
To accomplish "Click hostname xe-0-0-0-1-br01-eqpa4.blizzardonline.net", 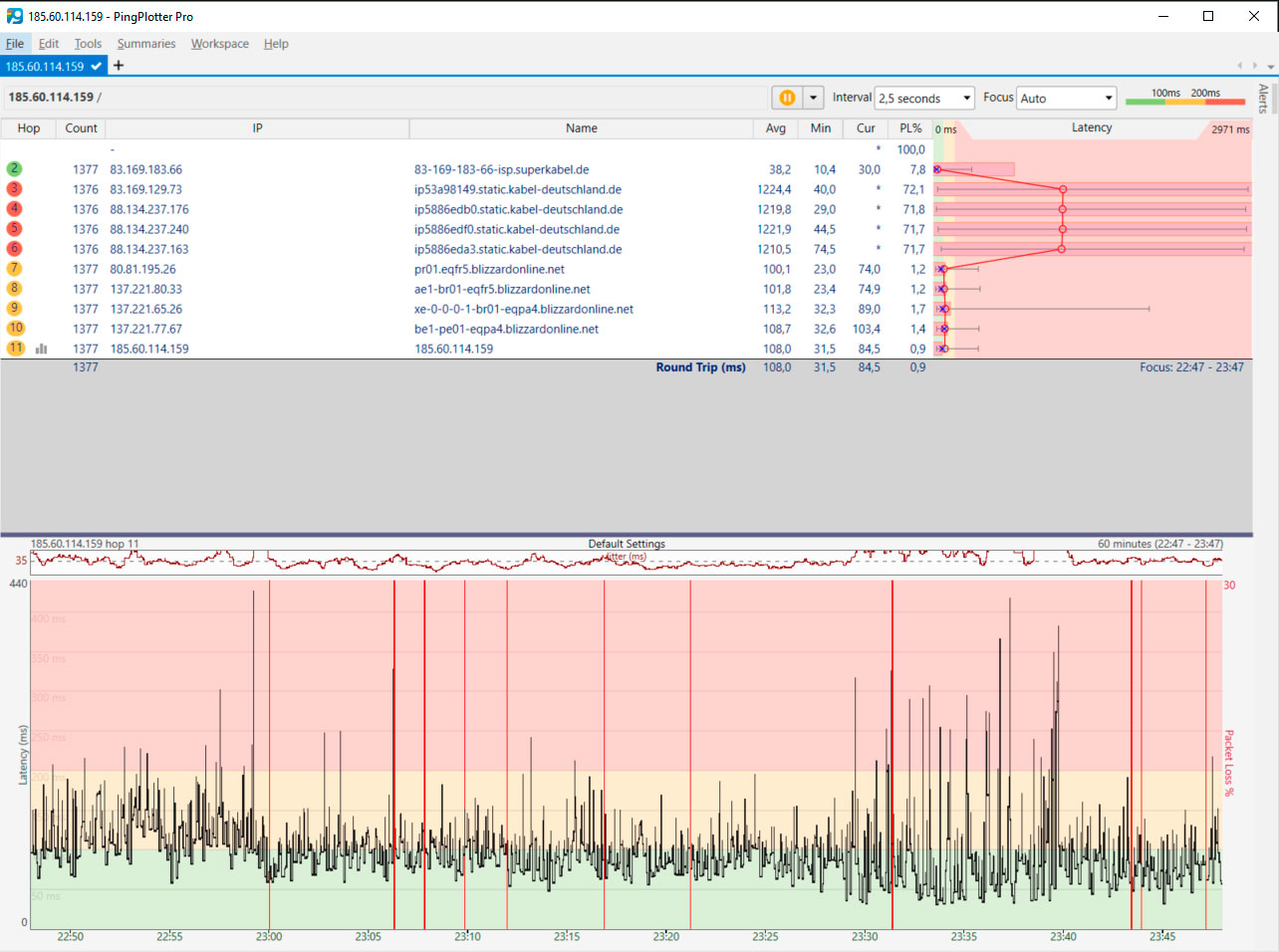I will pyautogui.click(x=524, y=310).
